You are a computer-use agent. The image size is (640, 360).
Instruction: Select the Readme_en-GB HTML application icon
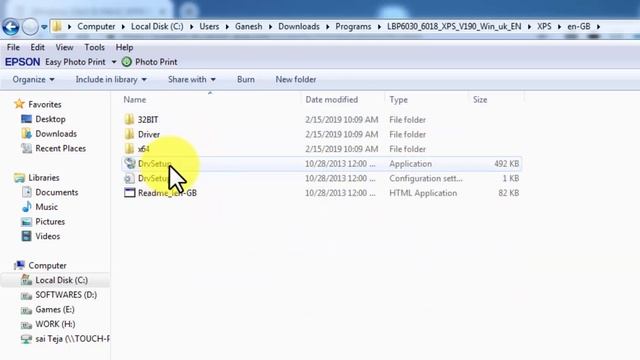click(x=129, y=193)
